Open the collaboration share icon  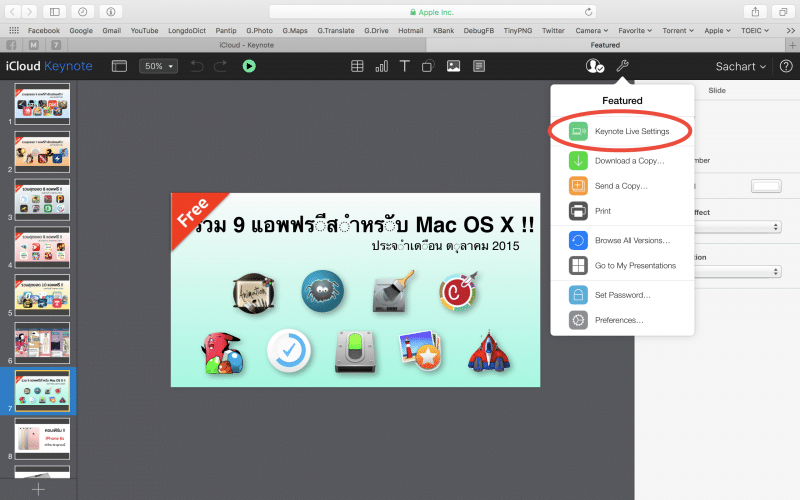(x=594, y=66)
